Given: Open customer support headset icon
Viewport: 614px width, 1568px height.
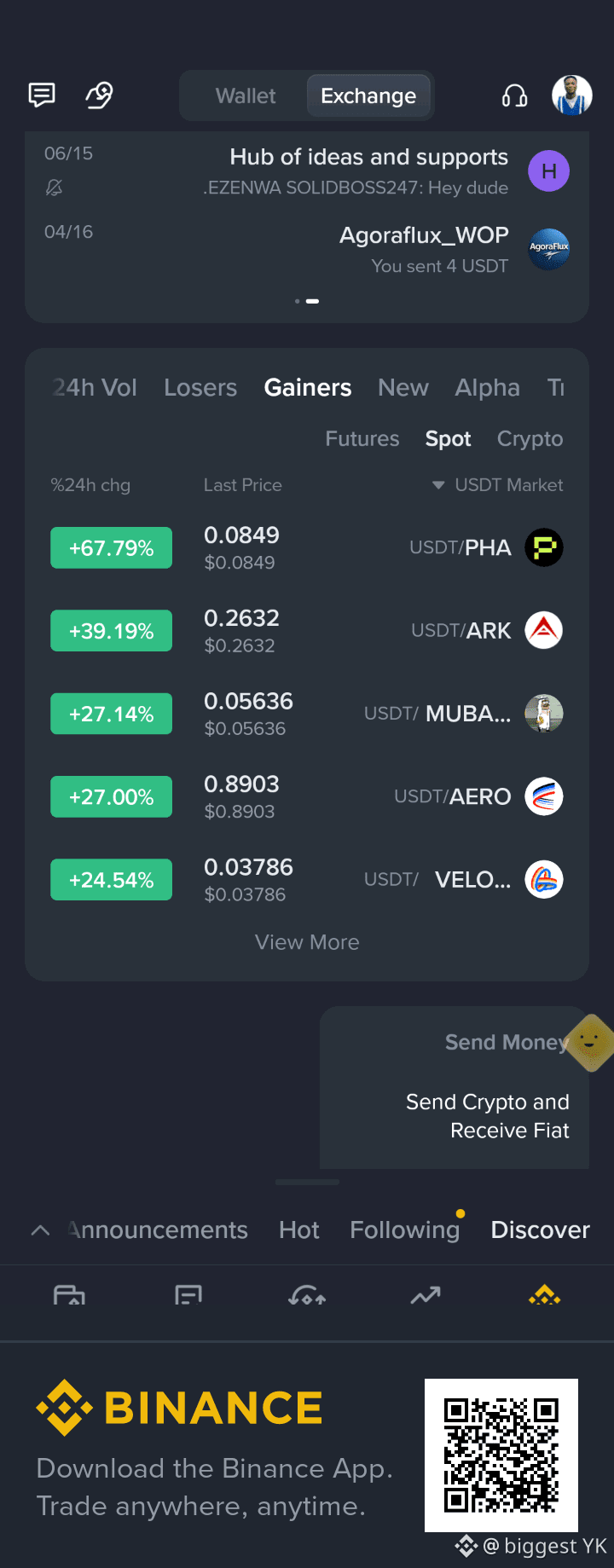Looking at the screenshot, I should [514, 95].
